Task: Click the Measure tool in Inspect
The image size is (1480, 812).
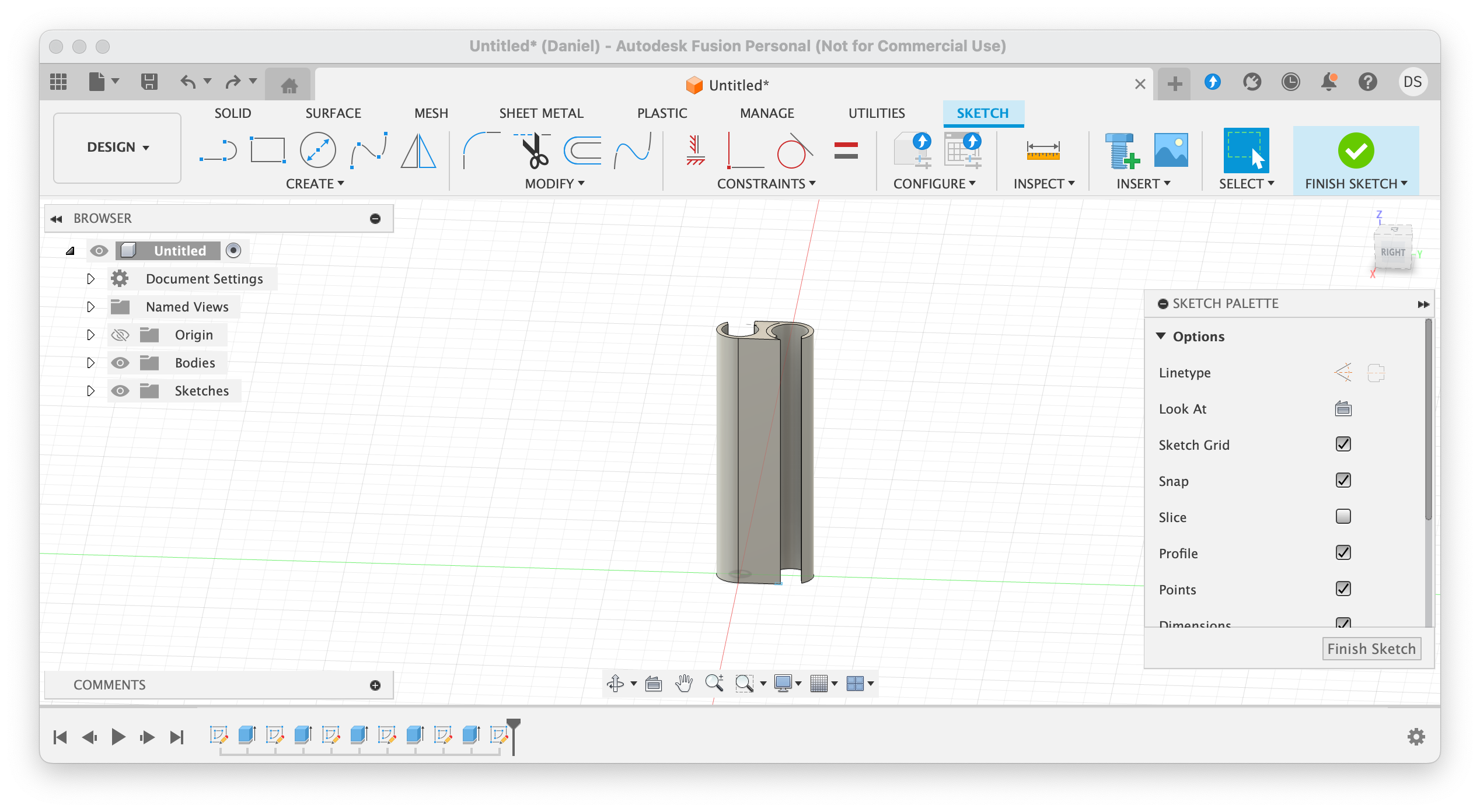Action: click(1043, 150)
